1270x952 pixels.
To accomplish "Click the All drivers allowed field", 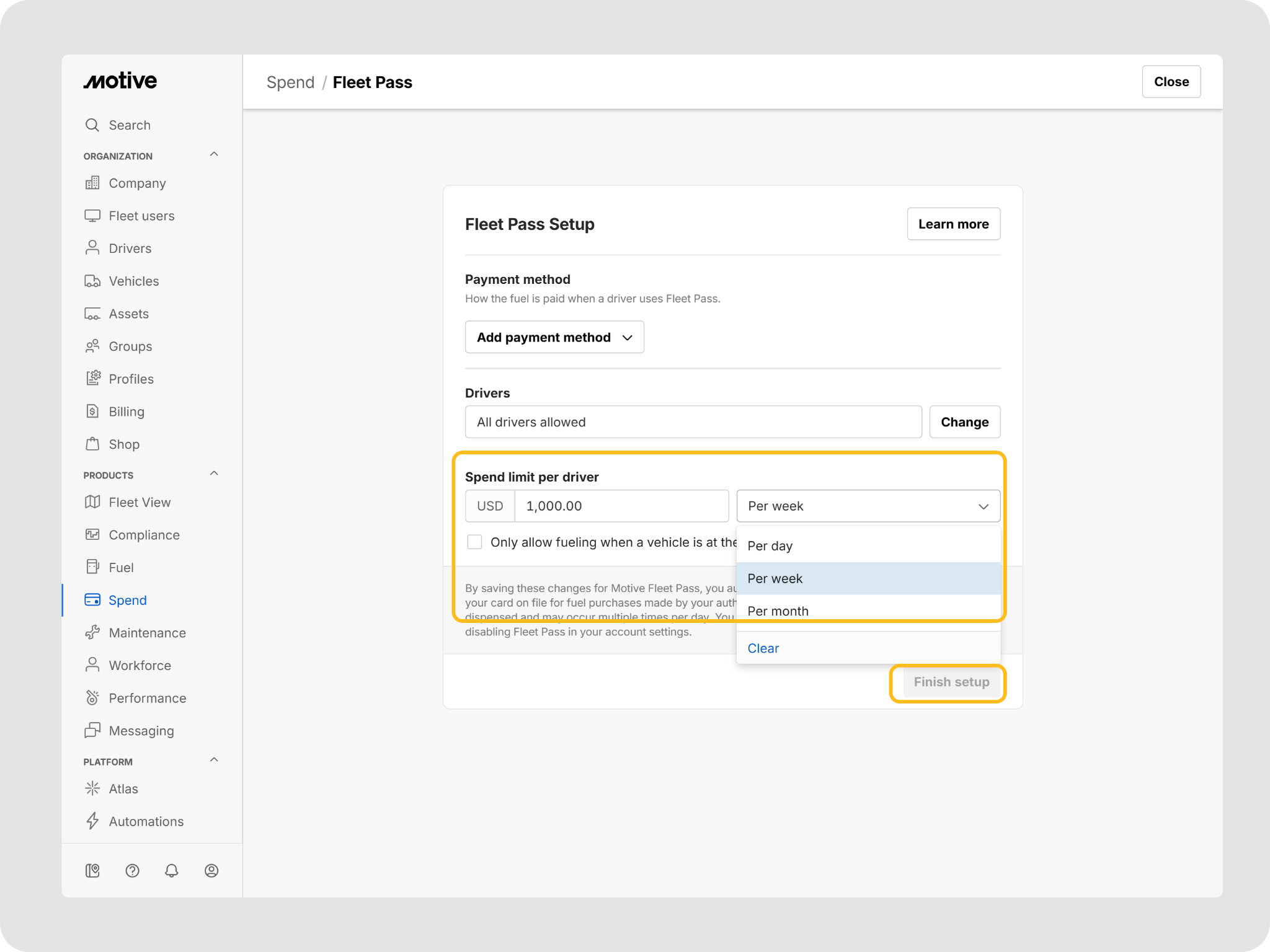I will 693,422.
